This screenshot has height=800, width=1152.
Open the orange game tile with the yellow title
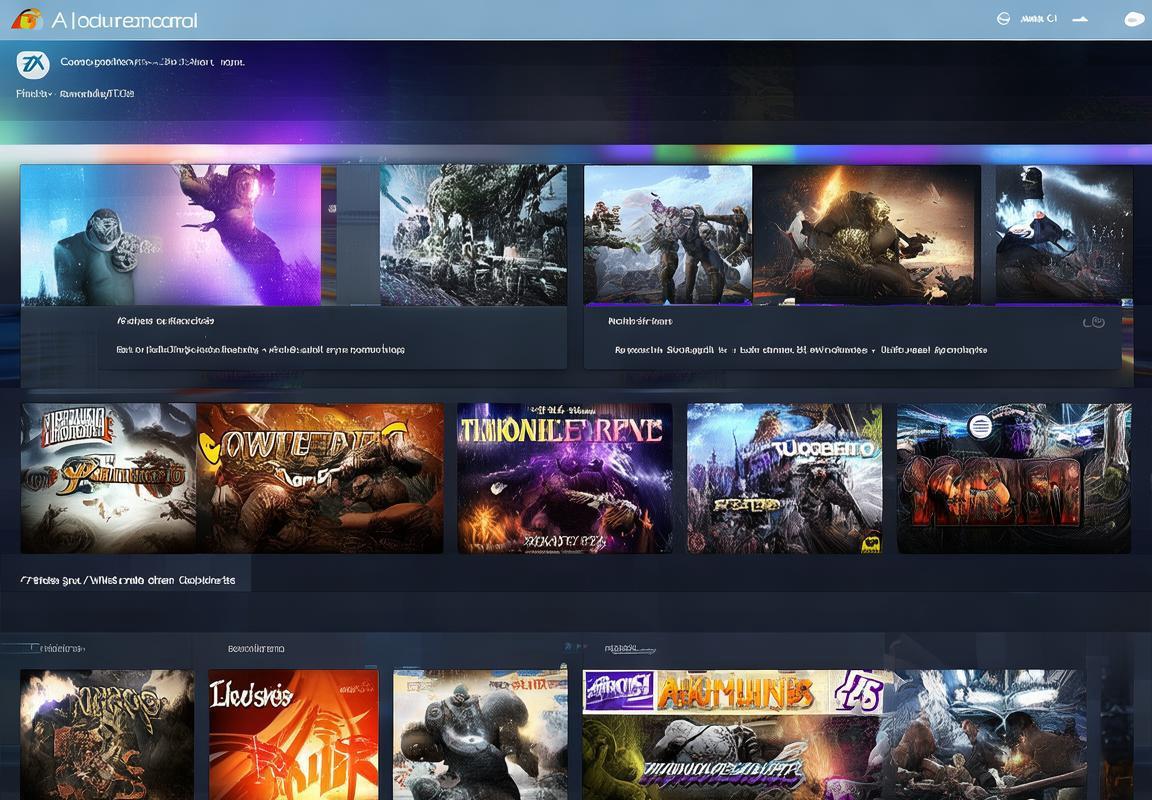320,478
